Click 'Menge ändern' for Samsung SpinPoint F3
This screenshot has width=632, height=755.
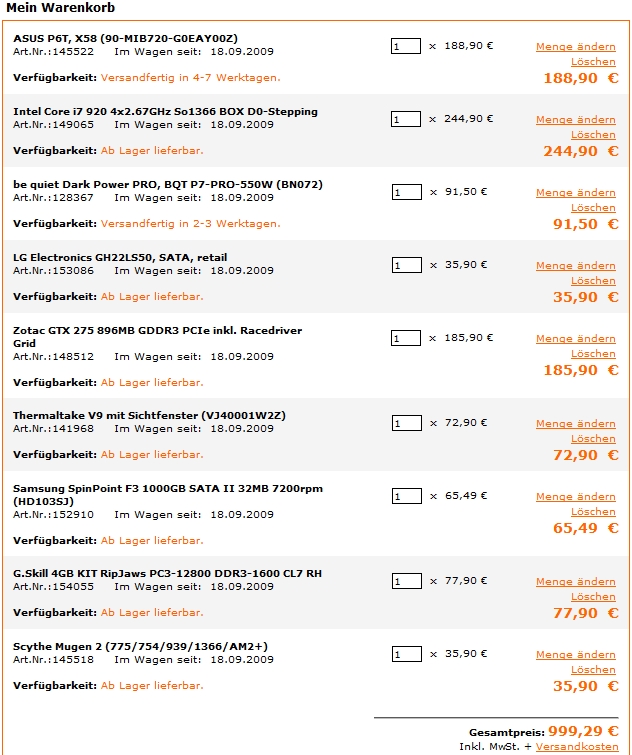(x=576, y=497)
